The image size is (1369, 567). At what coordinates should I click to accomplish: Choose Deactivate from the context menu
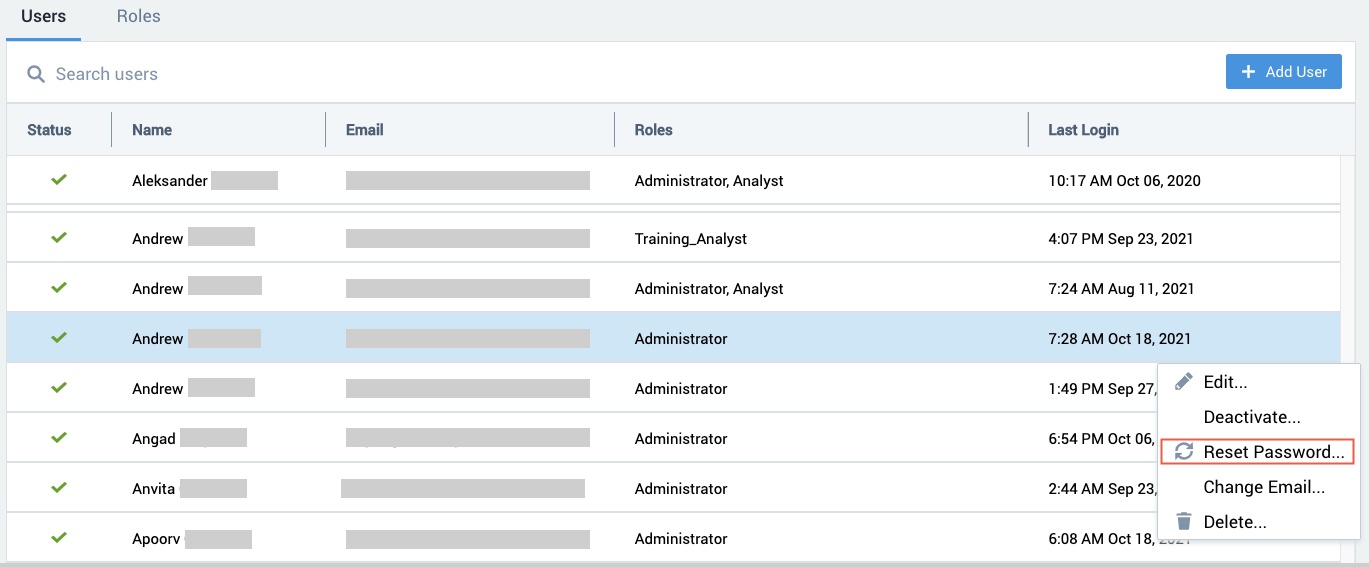1251,417
